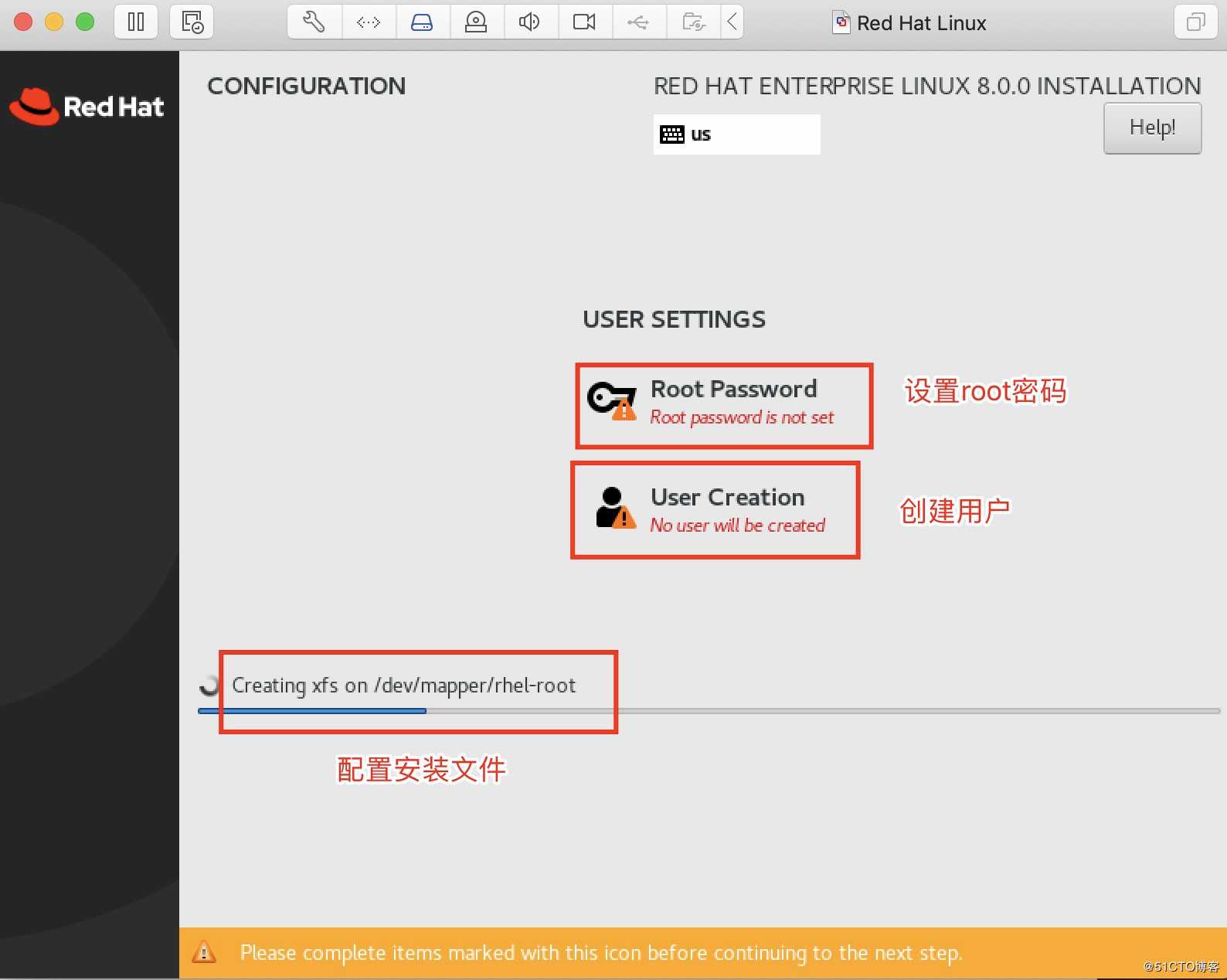1227x980 pixels.
Task: Click the CONFIGURATION heading
Action: point(307,86)
